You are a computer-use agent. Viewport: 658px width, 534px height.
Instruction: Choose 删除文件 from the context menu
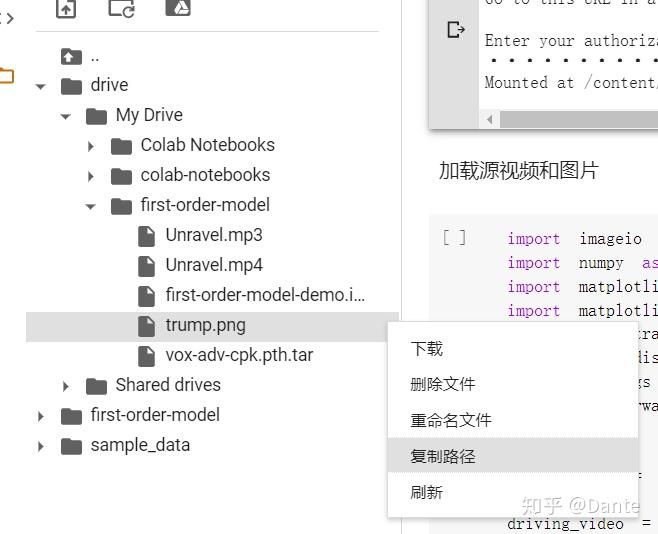click(513, 384)
